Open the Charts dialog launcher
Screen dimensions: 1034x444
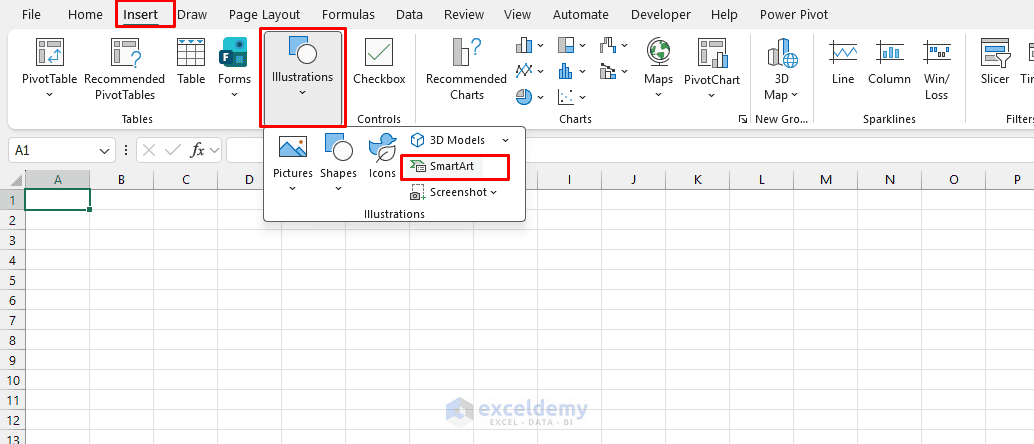[x=743, y=119]
